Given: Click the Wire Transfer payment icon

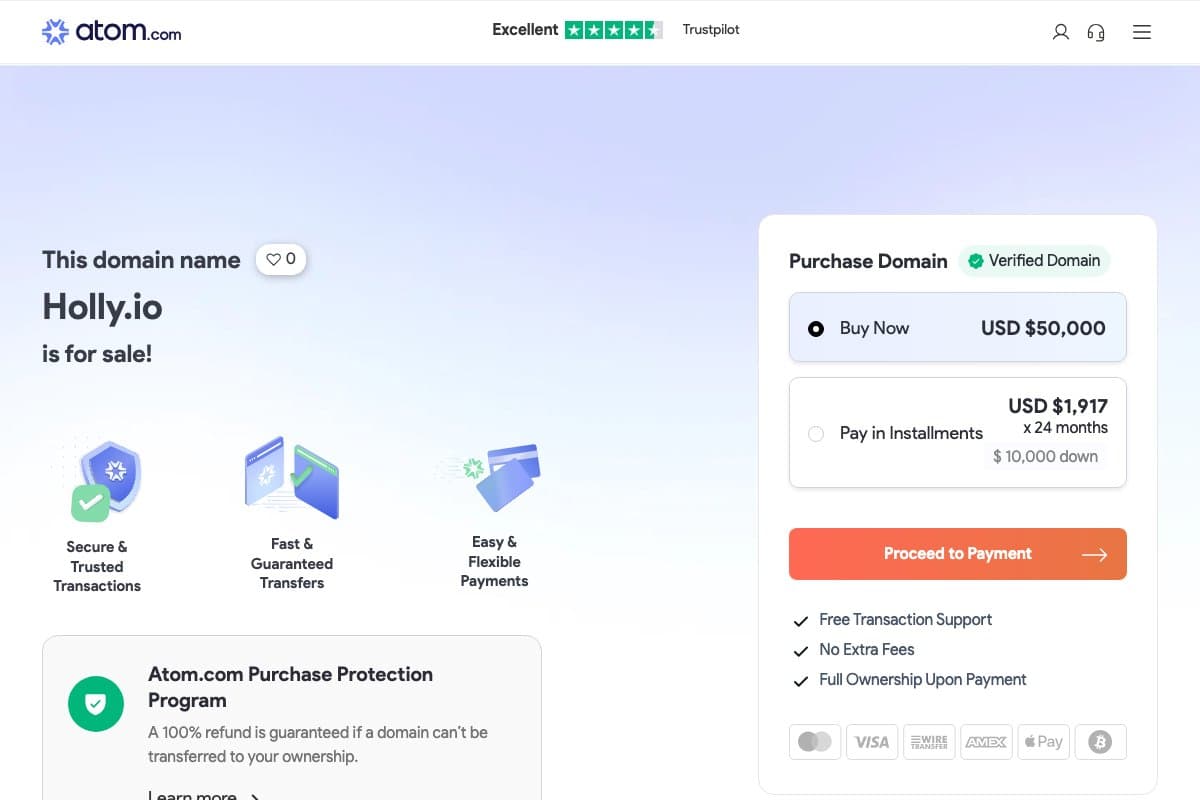Looking at the screenshot, I should click(929, 742).
